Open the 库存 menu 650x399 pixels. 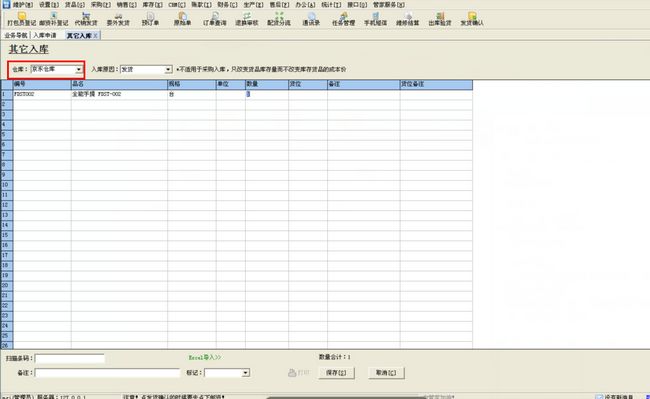(x=152, y=5)
